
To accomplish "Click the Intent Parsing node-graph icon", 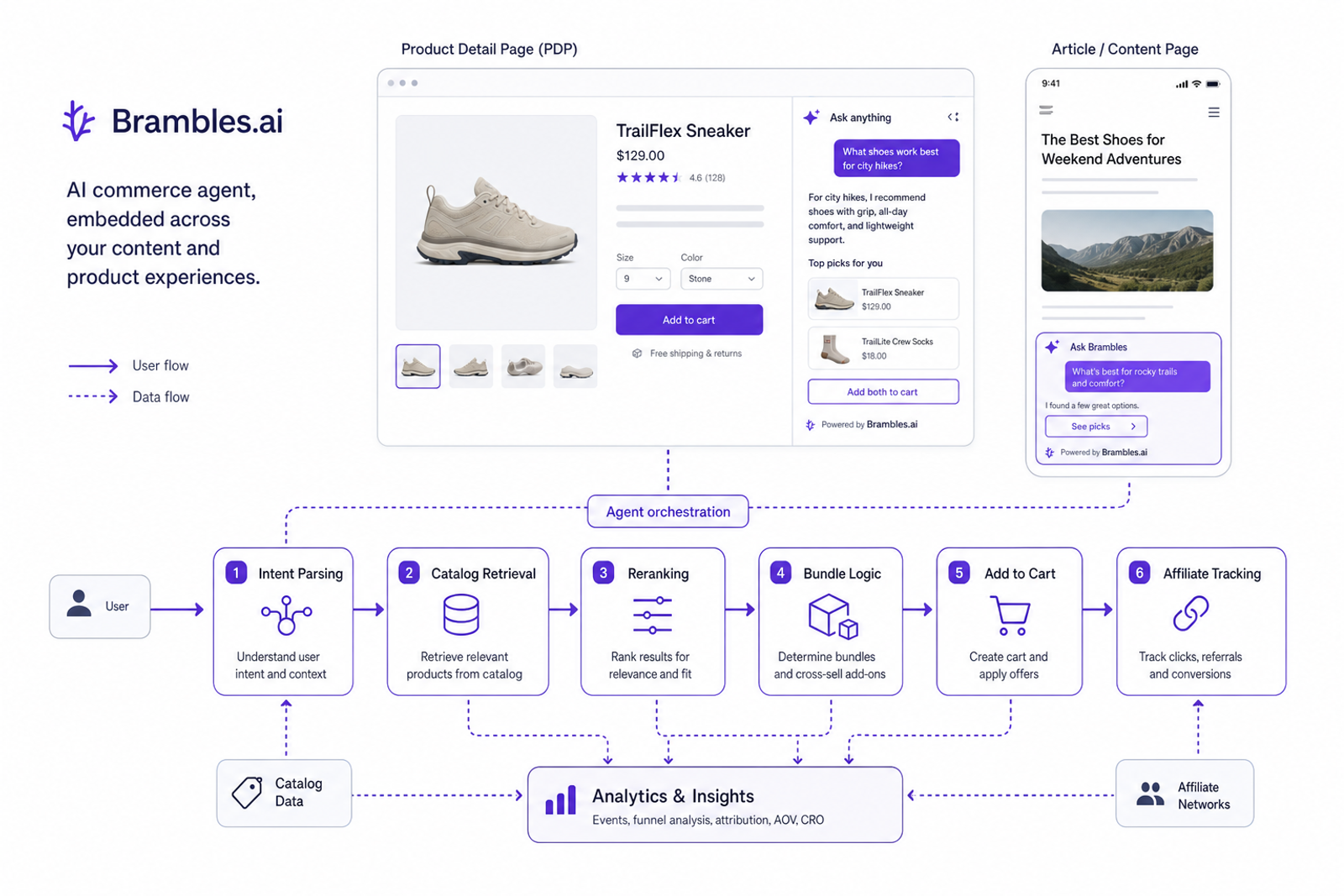I will pyautogui.click(x=286, y=615).
